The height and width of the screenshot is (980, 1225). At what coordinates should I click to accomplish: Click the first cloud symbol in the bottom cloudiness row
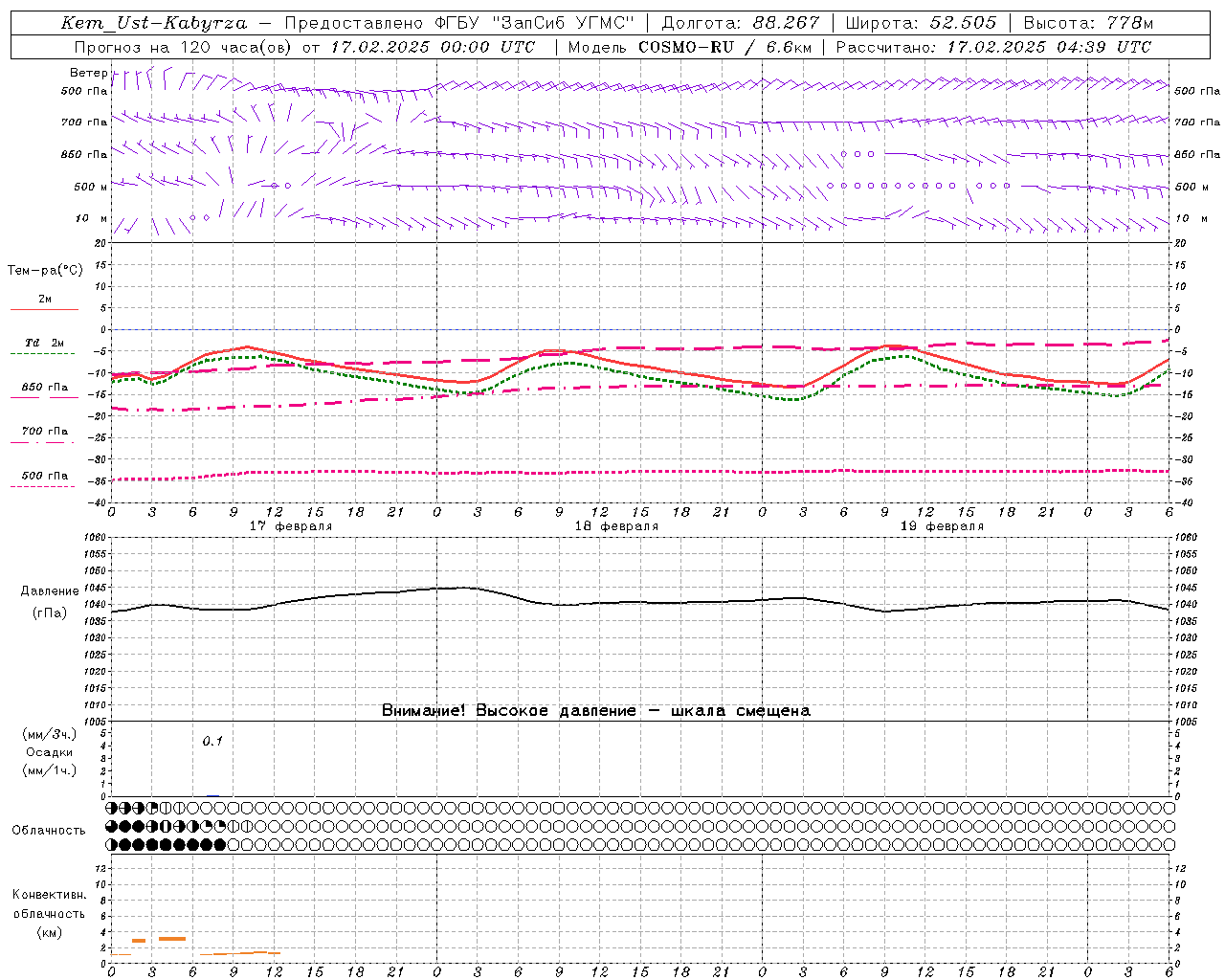(112, 844)
